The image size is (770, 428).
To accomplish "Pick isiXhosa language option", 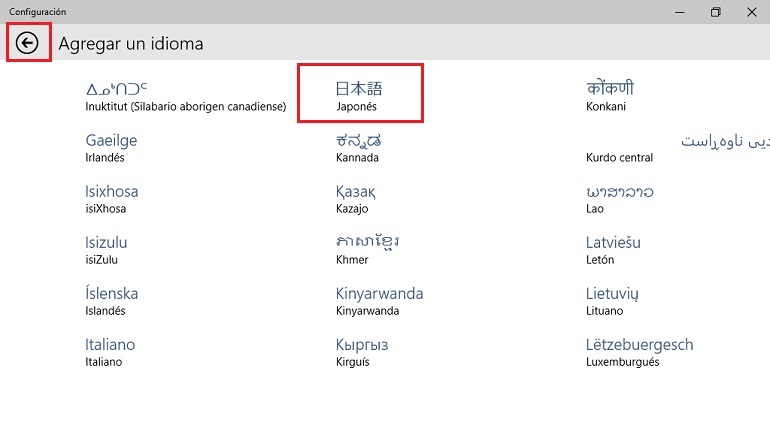I will [112, 199].
